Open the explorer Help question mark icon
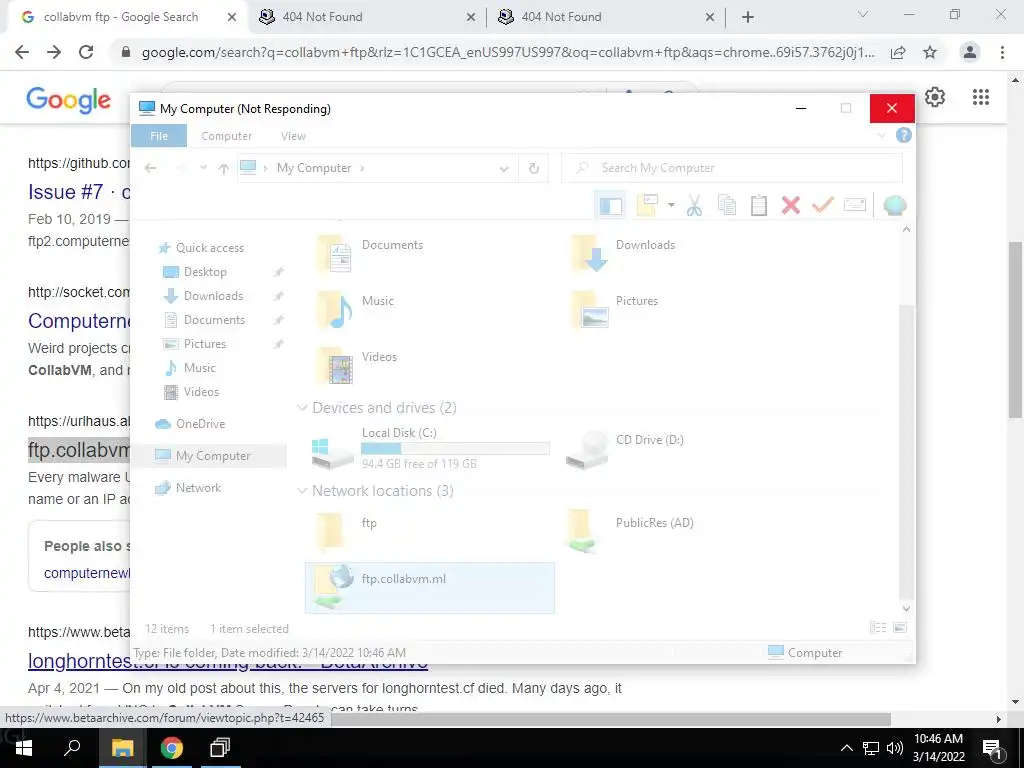The image size is (1024, 768). [x=904, y=135]
